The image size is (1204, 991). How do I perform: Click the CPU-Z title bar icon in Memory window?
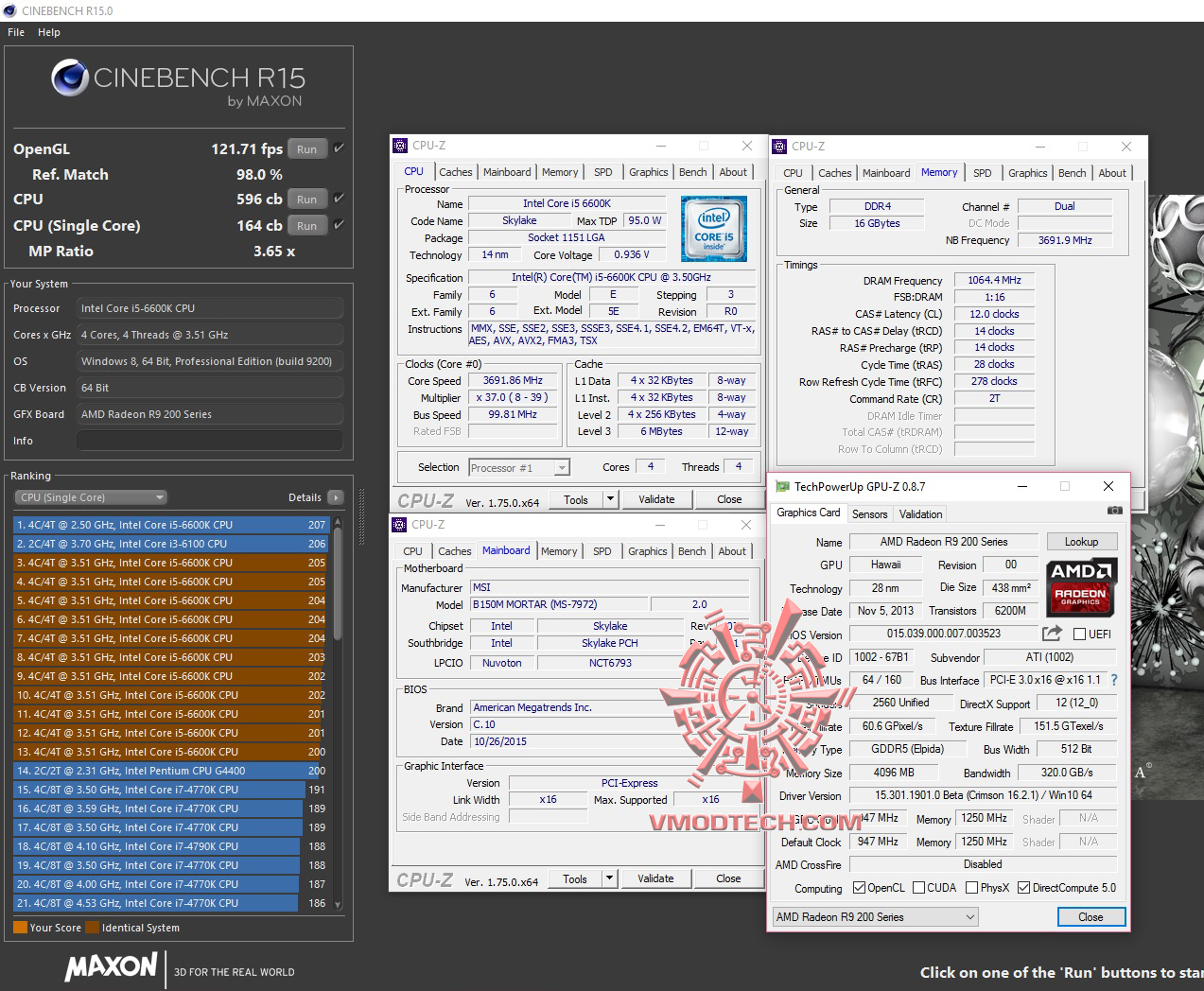point(779,147)
